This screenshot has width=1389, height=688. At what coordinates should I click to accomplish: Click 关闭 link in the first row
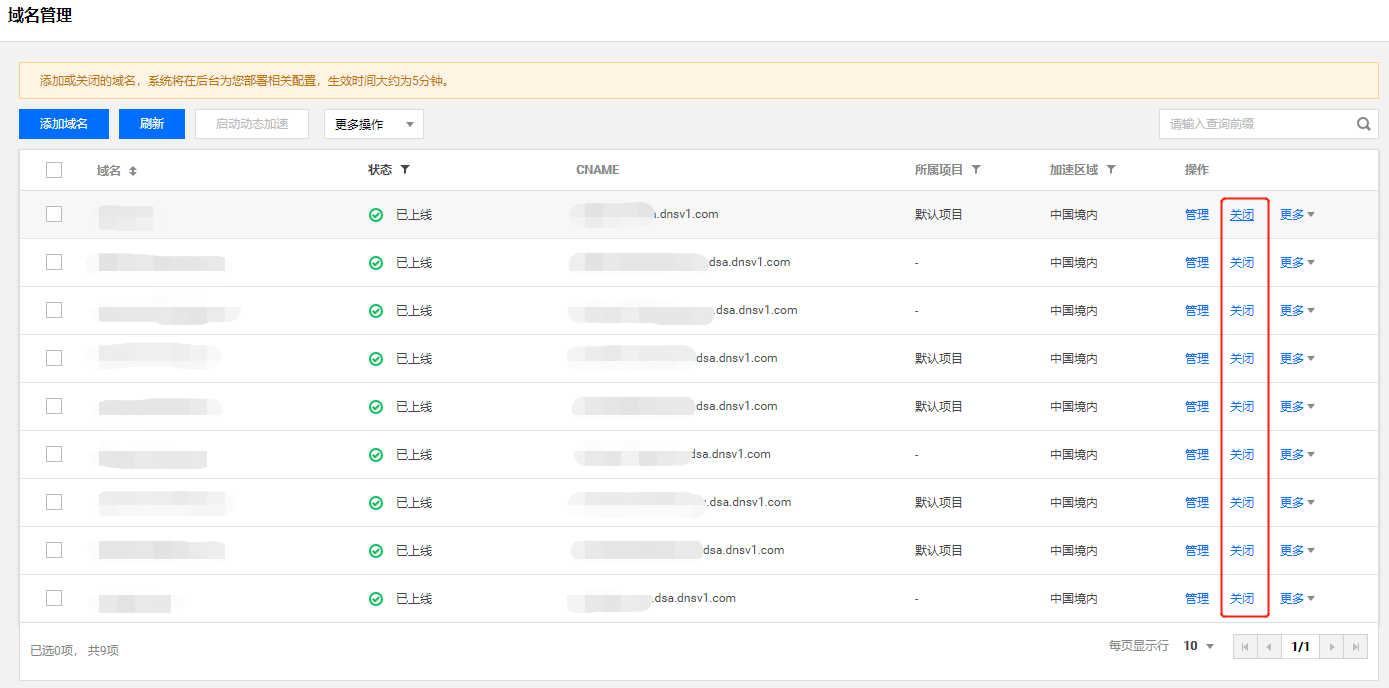click(x=1242, y=214)
